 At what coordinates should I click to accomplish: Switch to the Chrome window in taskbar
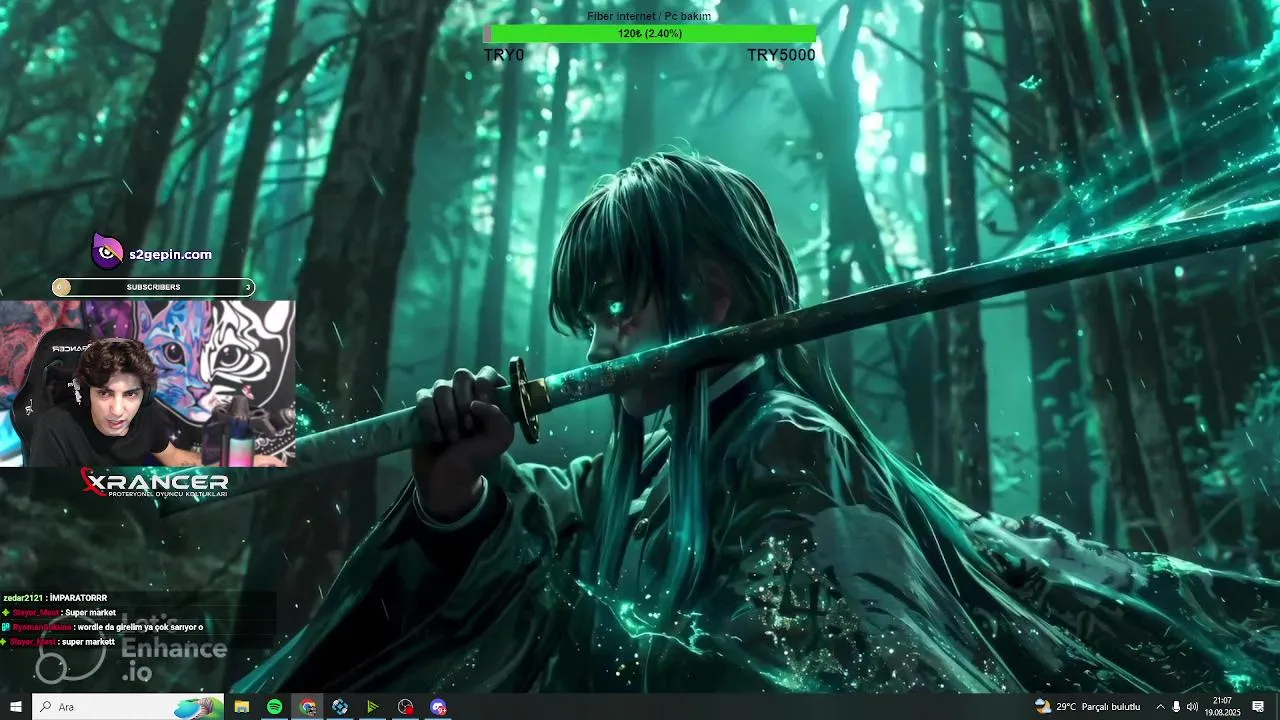tap(308, 707)
